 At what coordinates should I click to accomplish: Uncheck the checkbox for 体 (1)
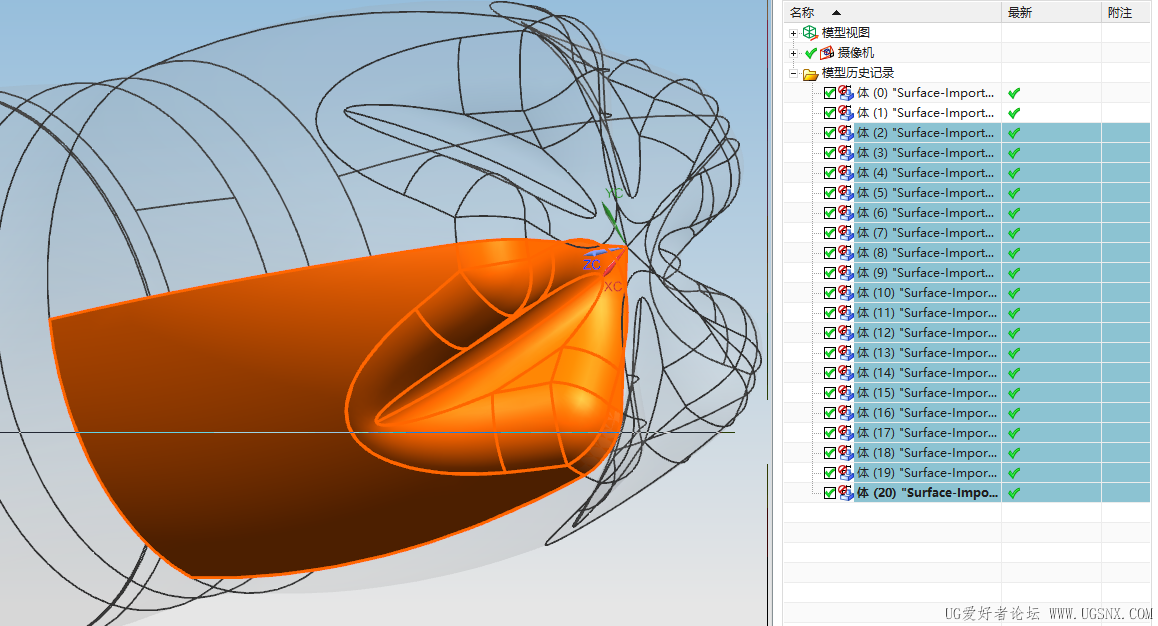[830, 113]
